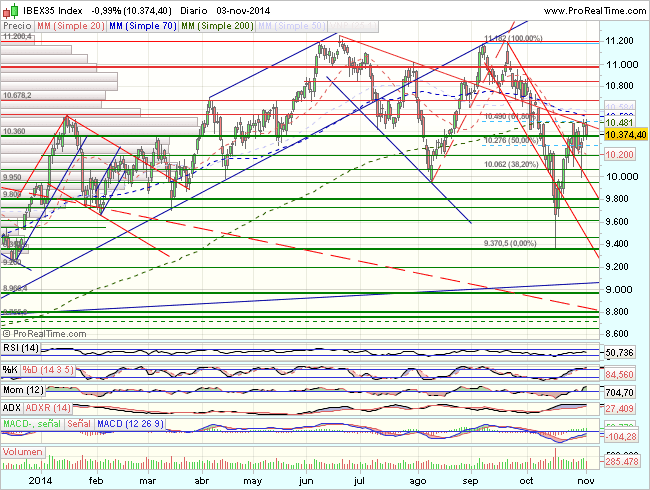Image resolution: width=650 pixels, height=490 pixels.
Task: Click the ago label on the time axis
Action: pyautogui.click(x=417, y=481)
